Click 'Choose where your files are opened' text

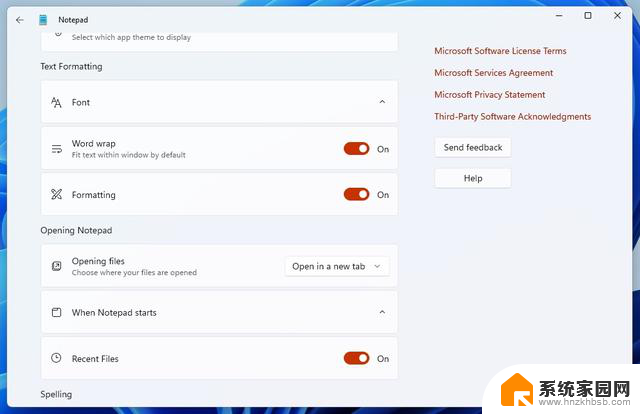134,272
